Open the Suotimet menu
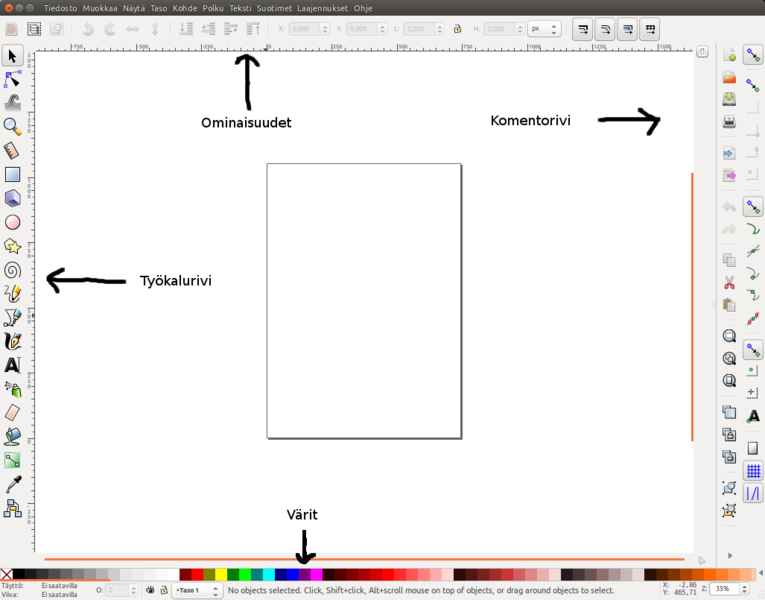 273,8
